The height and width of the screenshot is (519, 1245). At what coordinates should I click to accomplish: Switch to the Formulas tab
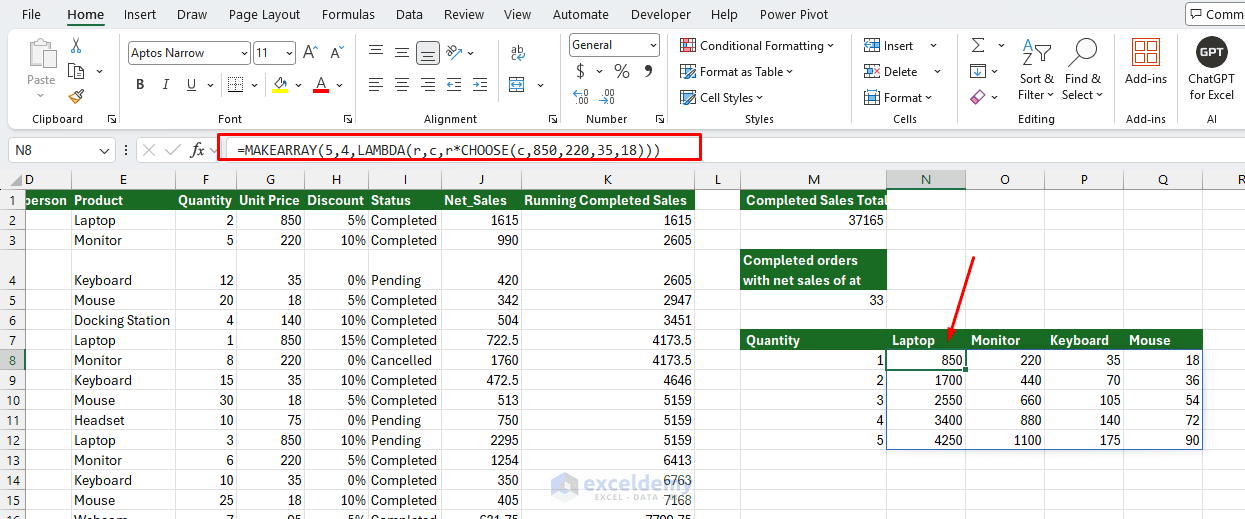pyautogui.click(x=348, y=14)
